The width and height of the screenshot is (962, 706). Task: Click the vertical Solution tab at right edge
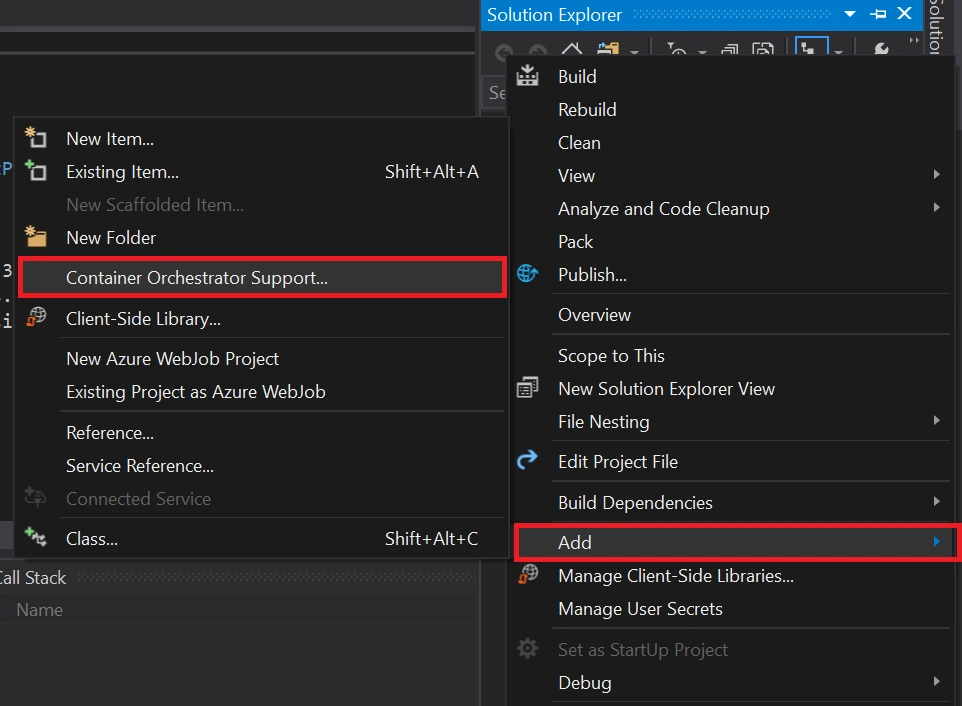tap(936, 27)
